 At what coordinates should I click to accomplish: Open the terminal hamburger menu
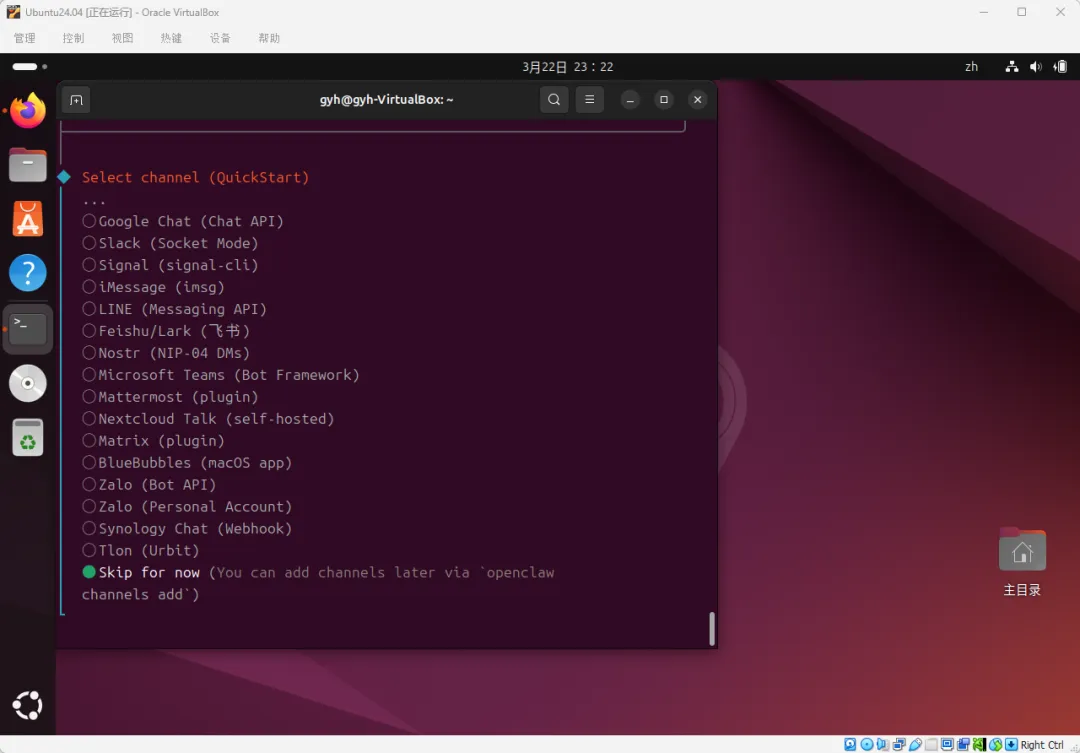(590, 100)
